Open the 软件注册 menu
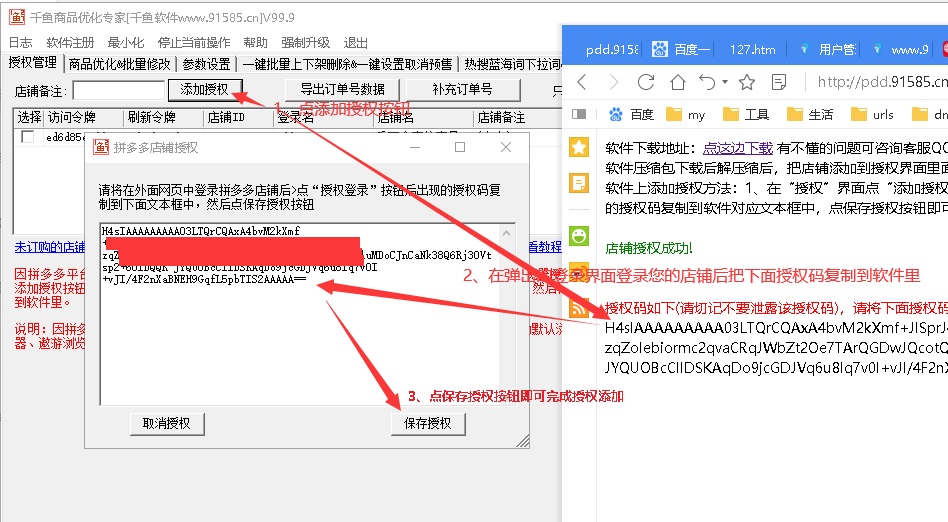This screenshot has width=948, height=522. tap(70, 42)
